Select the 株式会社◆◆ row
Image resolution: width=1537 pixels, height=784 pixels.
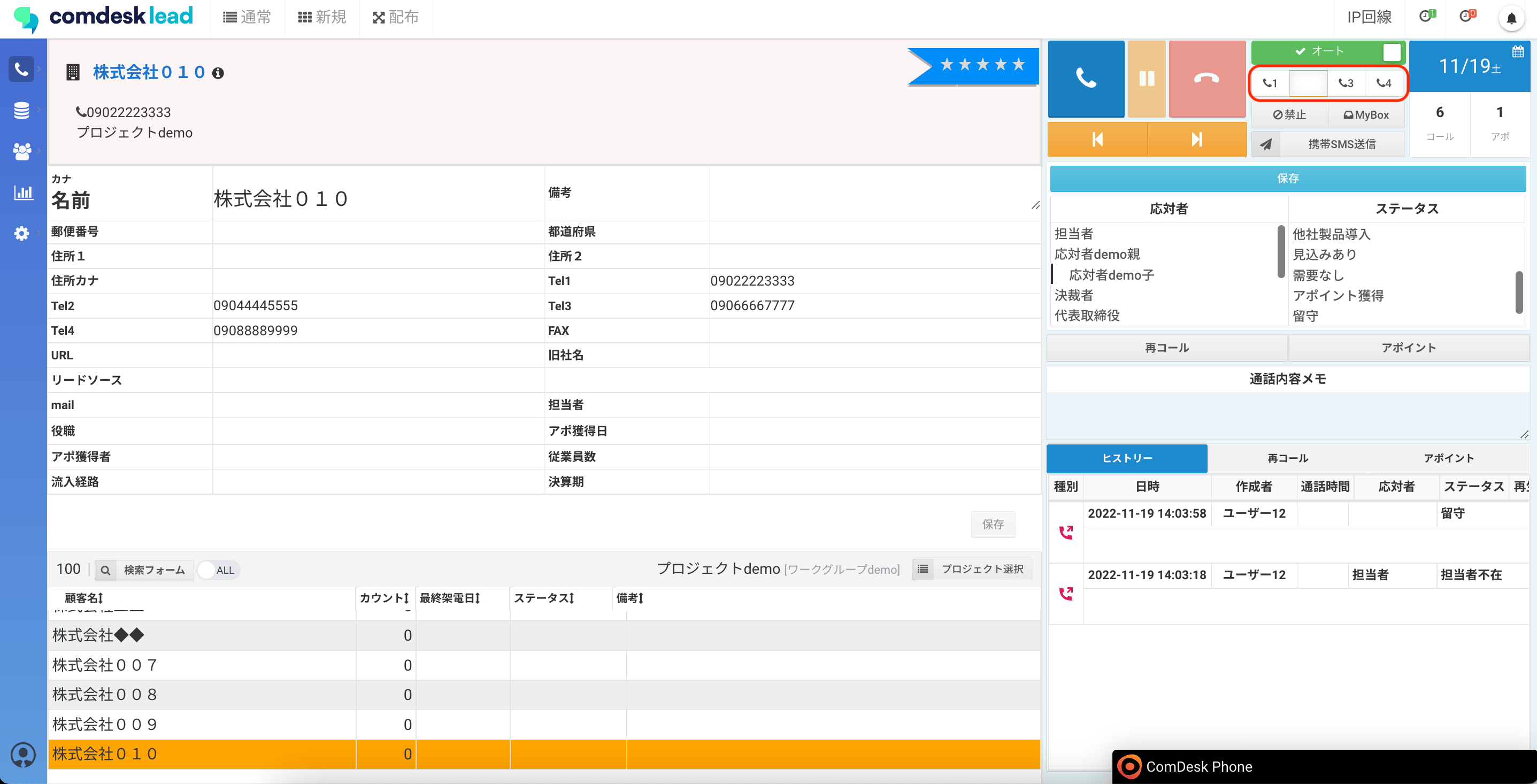[x=543, y=635]
